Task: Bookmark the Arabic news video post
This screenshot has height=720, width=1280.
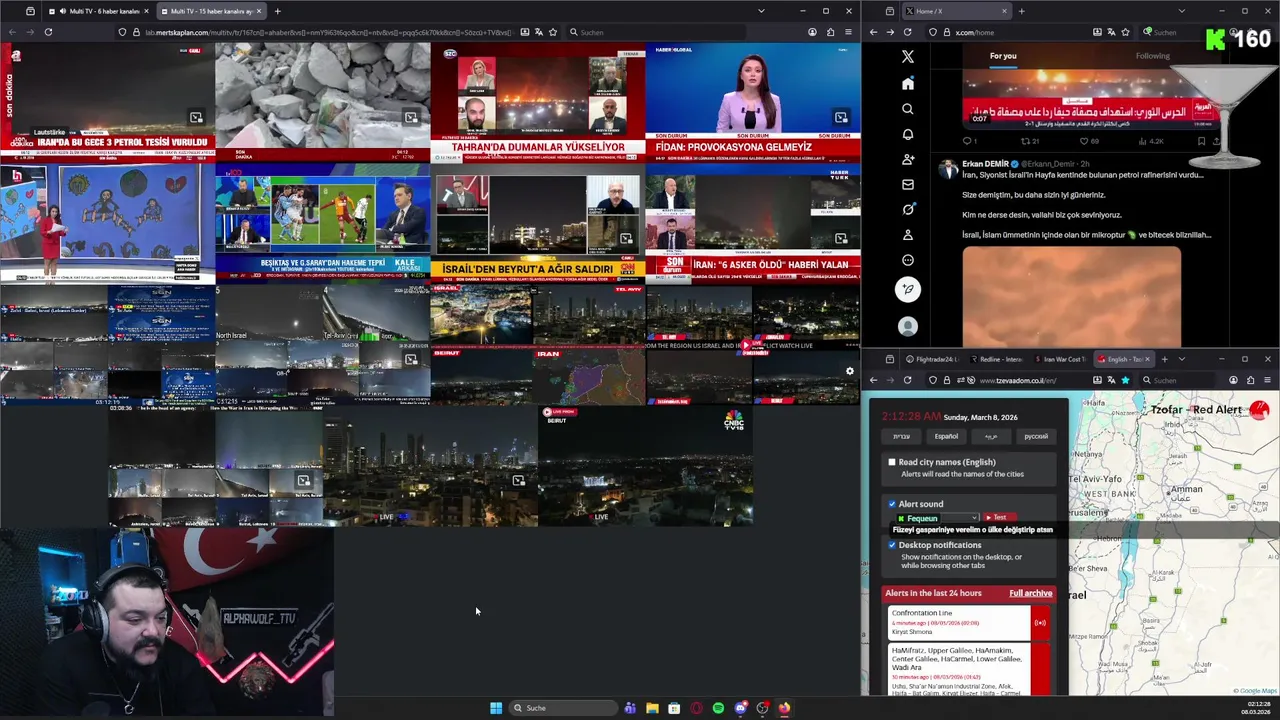Action: click(x=1203, y=141)
